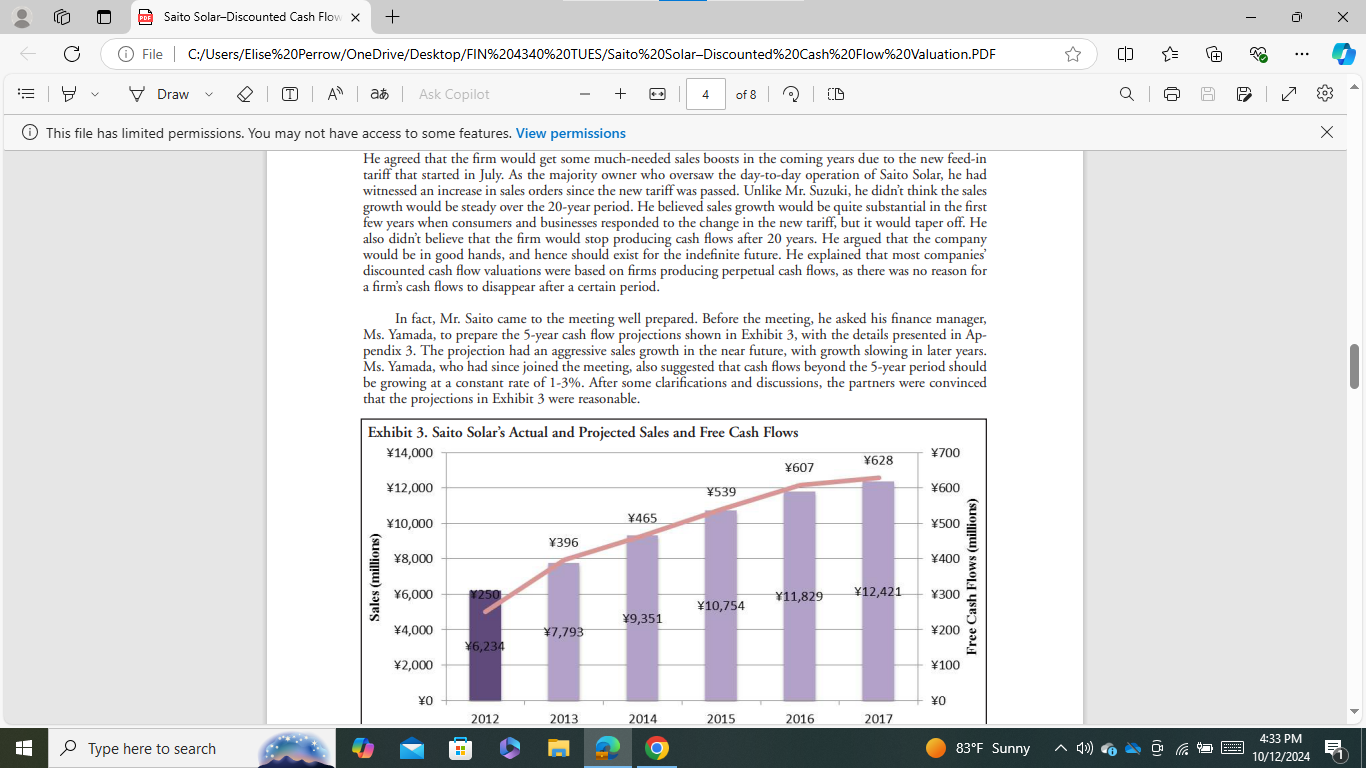Click zoom in on the PDF

[x=620, y=93]
